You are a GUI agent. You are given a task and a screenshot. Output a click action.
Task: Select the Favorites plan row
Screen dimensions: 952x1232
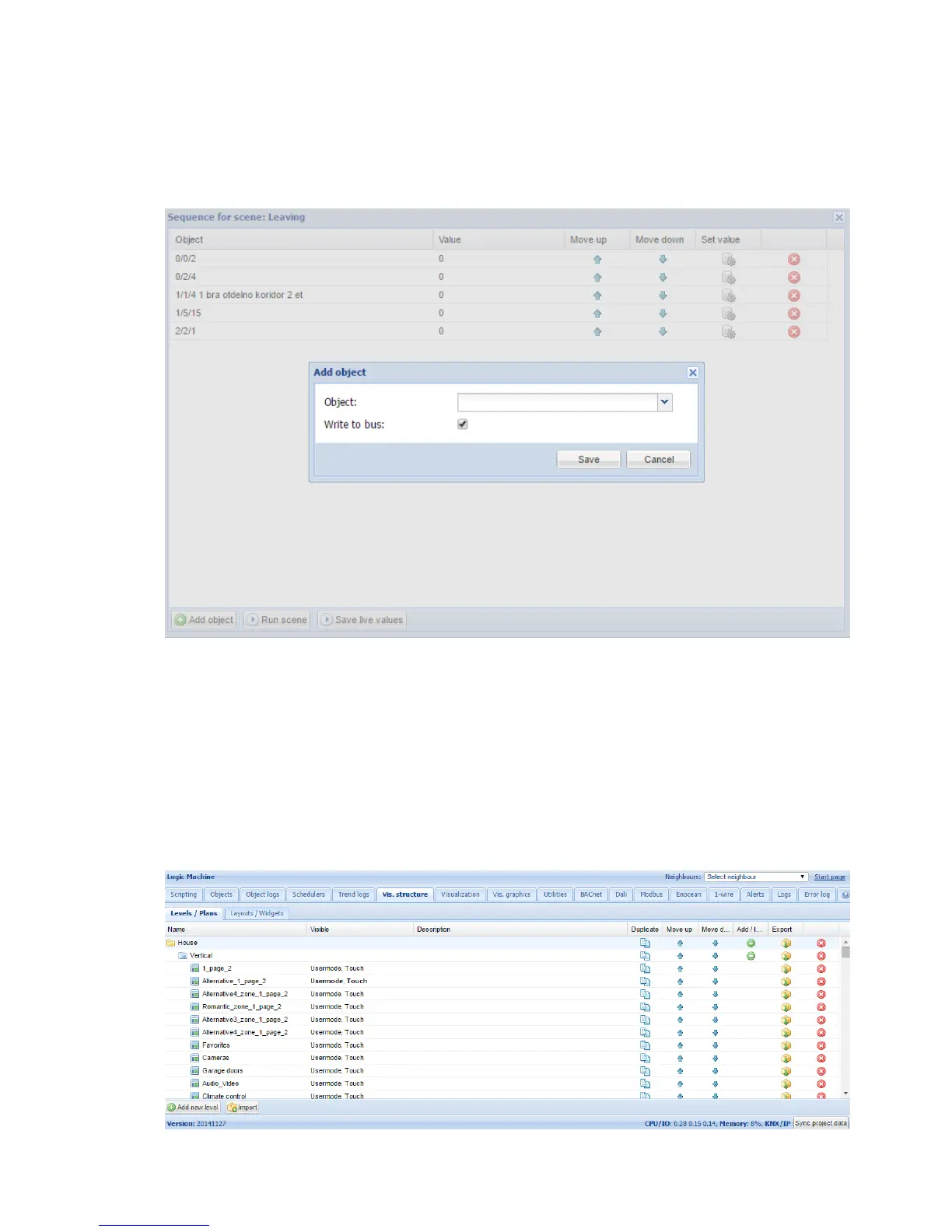(x=502, y=1045)
